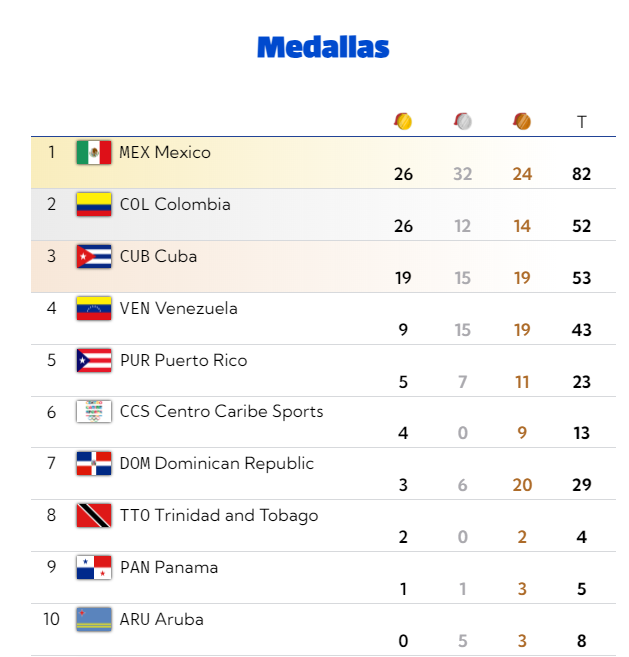Click the bronze medal column icon

click(x=522, y=121)
